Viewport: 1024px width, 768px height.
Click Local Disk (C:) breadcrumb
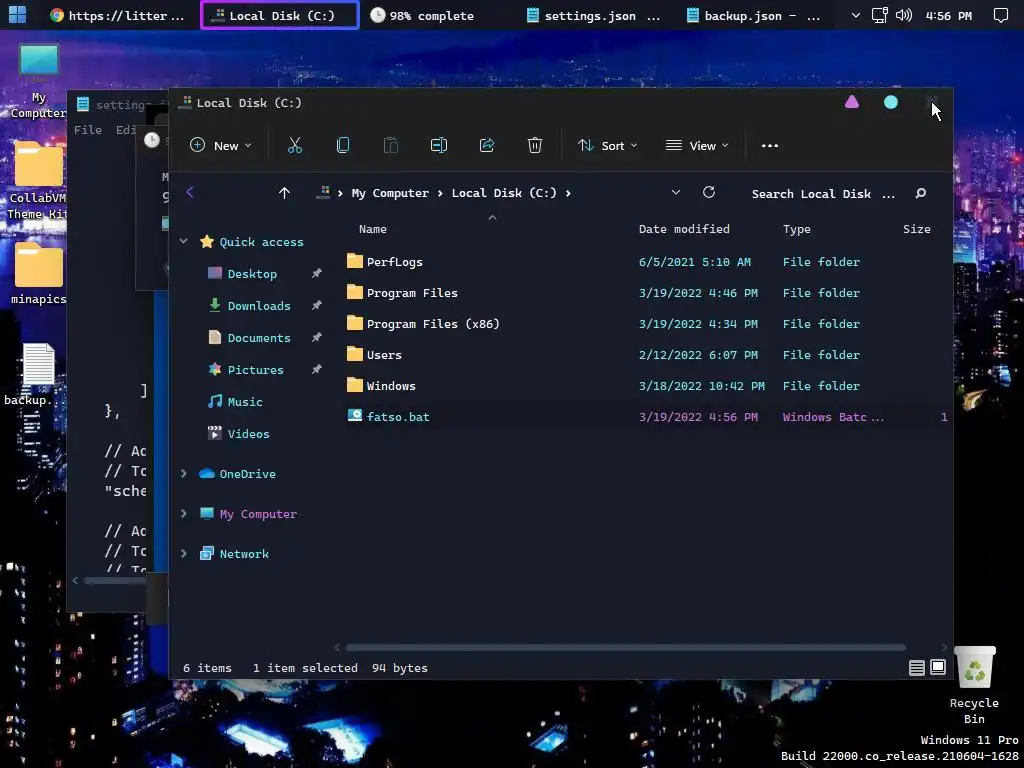(x=504, y=193)
